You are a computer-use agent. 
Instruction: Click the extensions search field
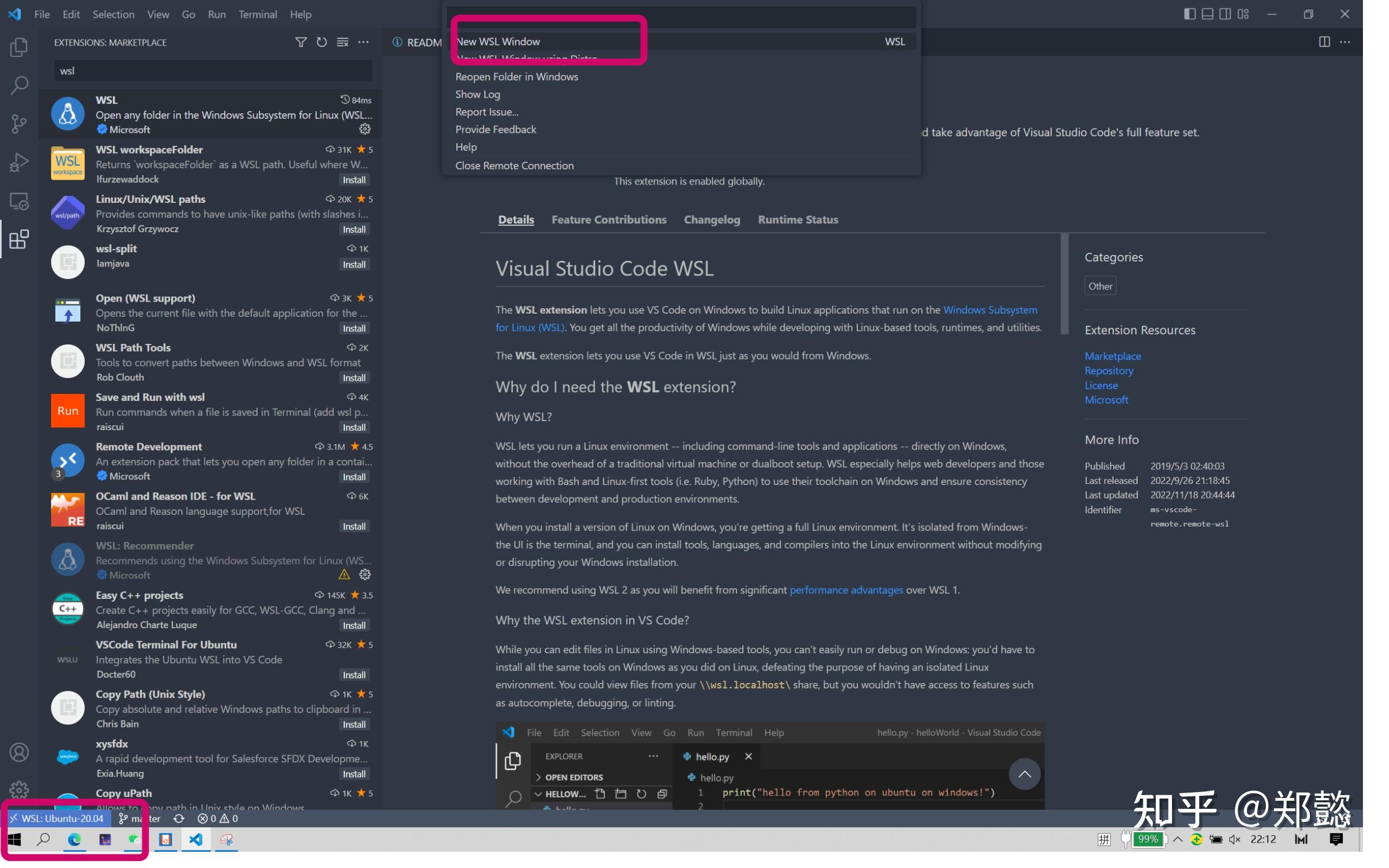[213, 71]
